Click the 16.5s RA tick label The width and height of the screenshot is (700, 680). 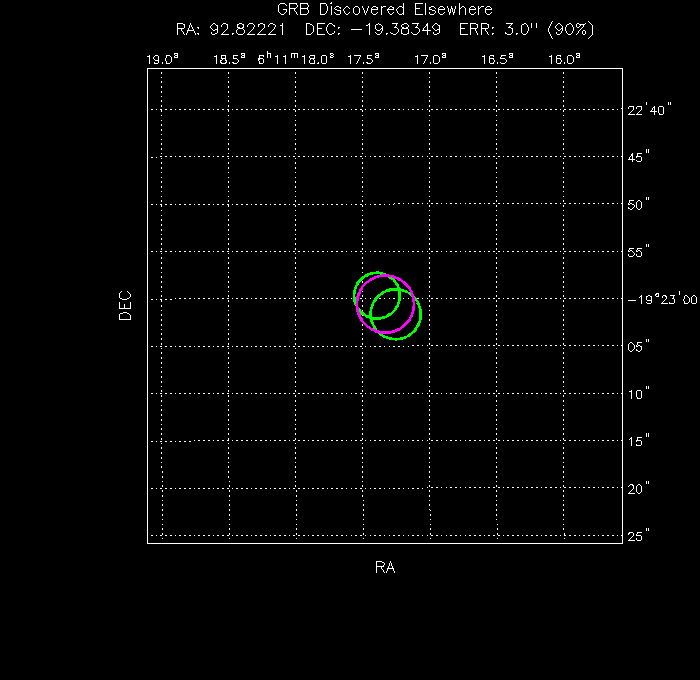[497, 59]
